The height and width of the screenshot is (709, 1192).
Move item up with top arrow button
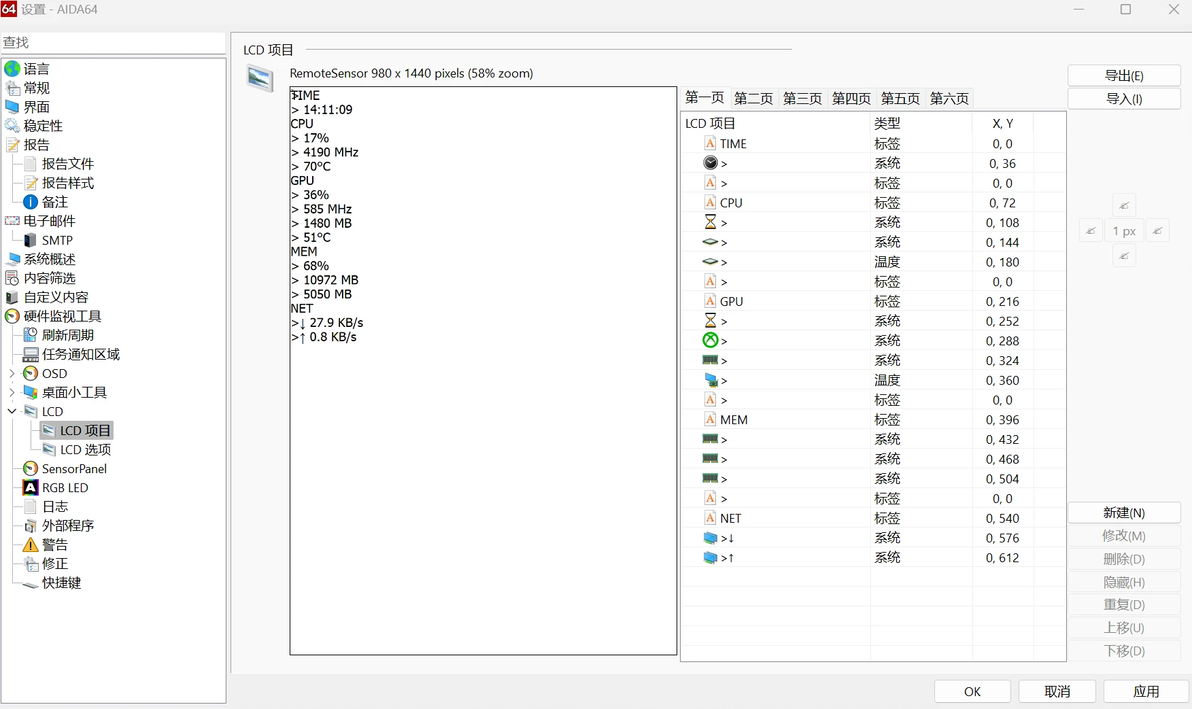click(1124, 205)
